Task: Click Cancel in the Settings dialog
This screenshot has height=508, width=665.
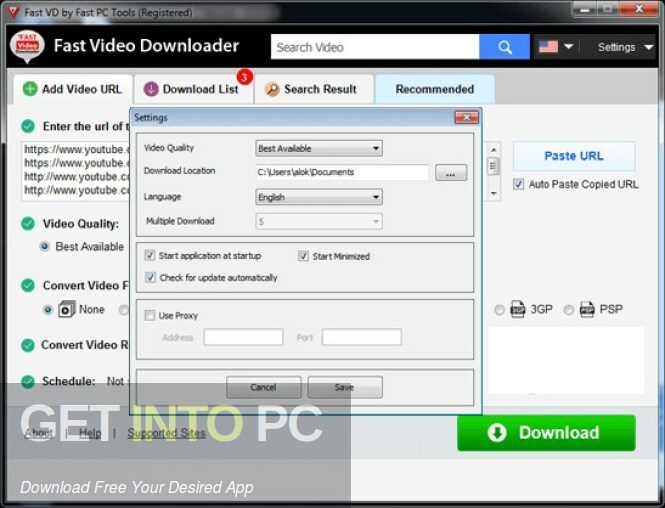Action: (x=263, y=387)
